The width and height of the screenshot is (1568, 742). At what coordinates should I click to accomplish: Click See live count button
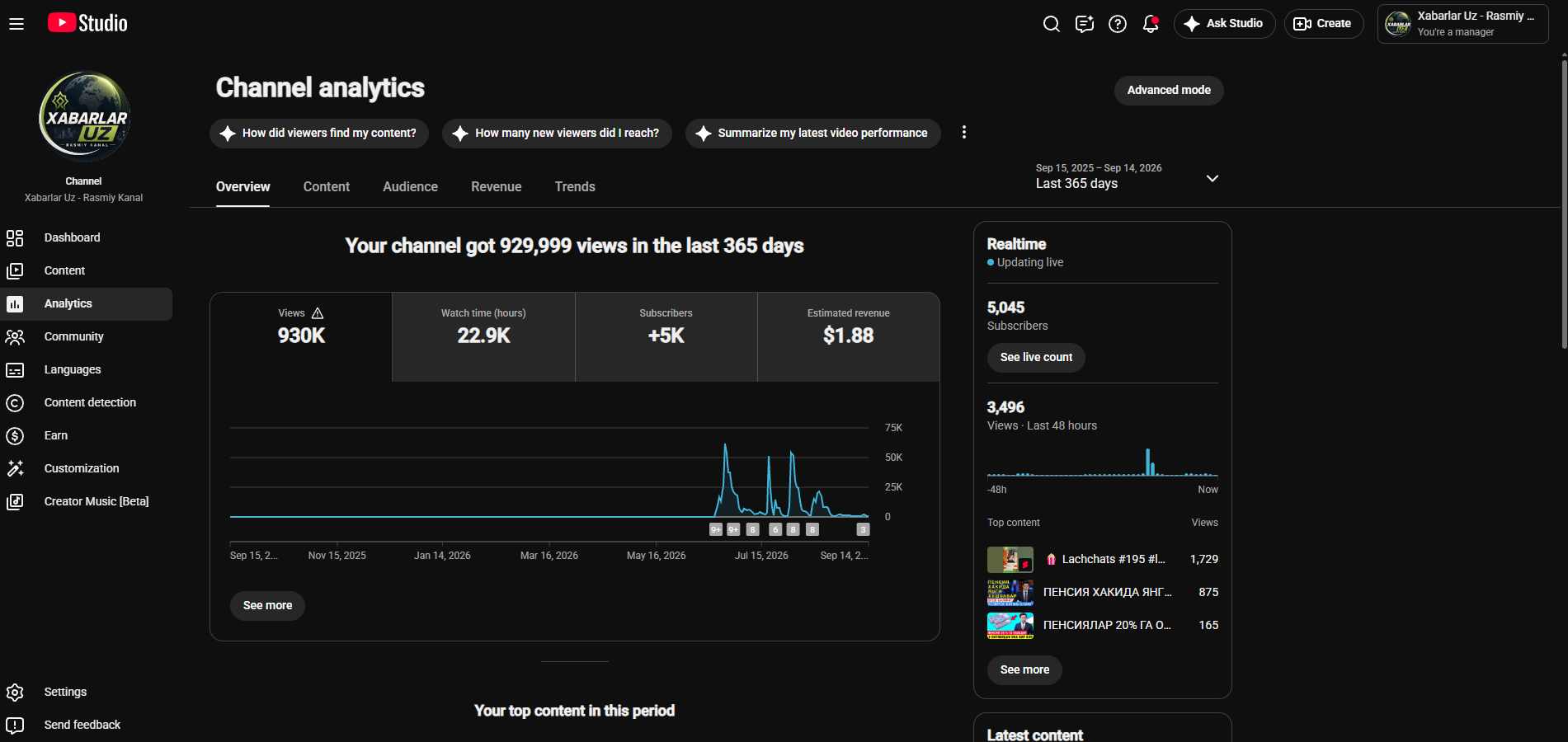(1036, 358)
